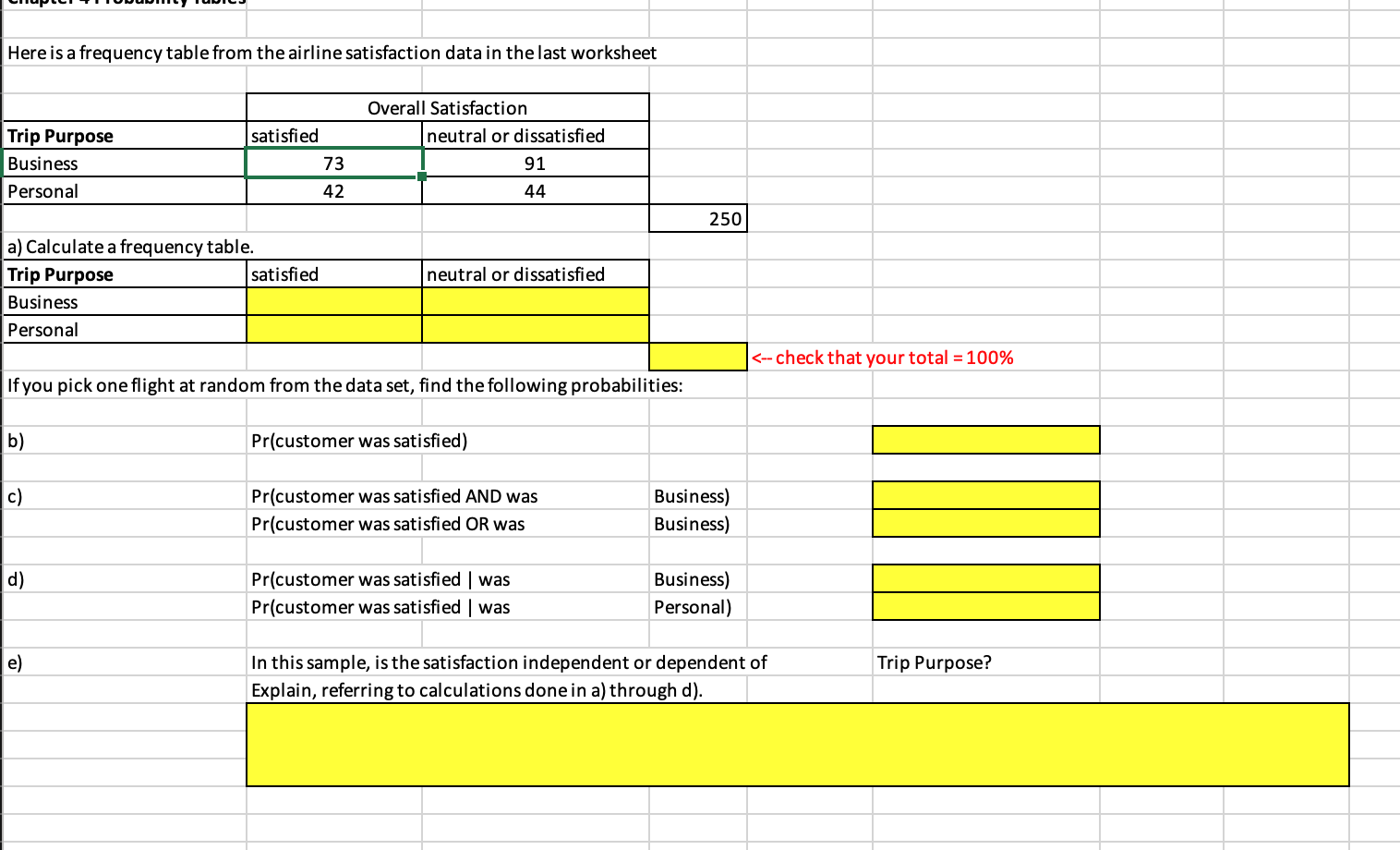Screen dimensions: 1400x850
Task: Select the cell with Personal satisfied value 42
Action: (332, 190)
